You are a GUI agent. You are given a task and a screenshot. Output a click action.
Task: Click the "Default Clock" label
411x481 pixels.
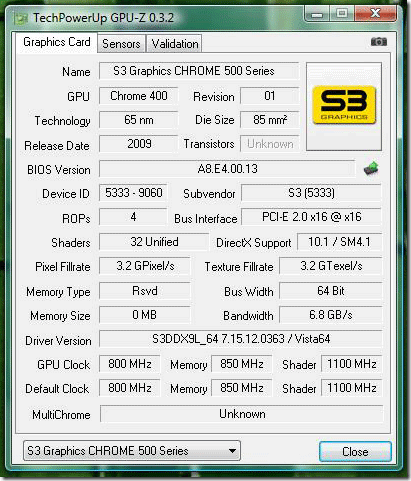[57, 389]
